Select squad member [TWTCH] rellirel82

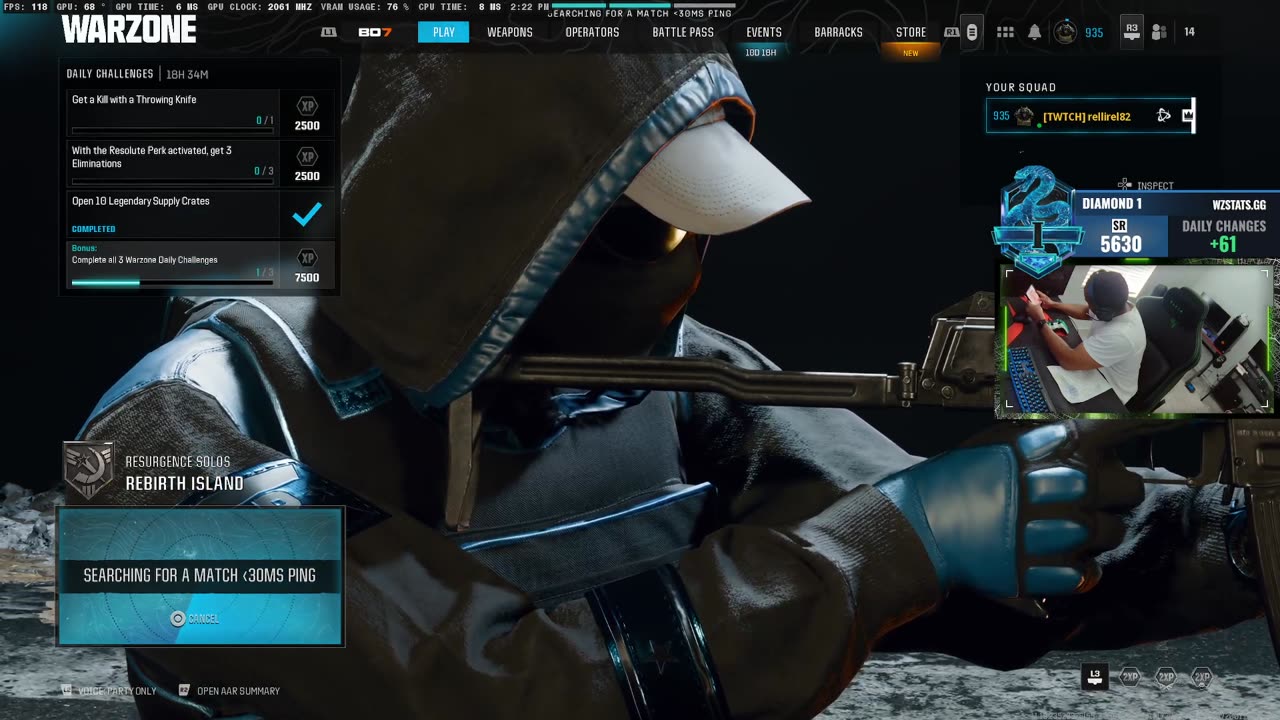pyautogui.click(x=1090, y=116)
